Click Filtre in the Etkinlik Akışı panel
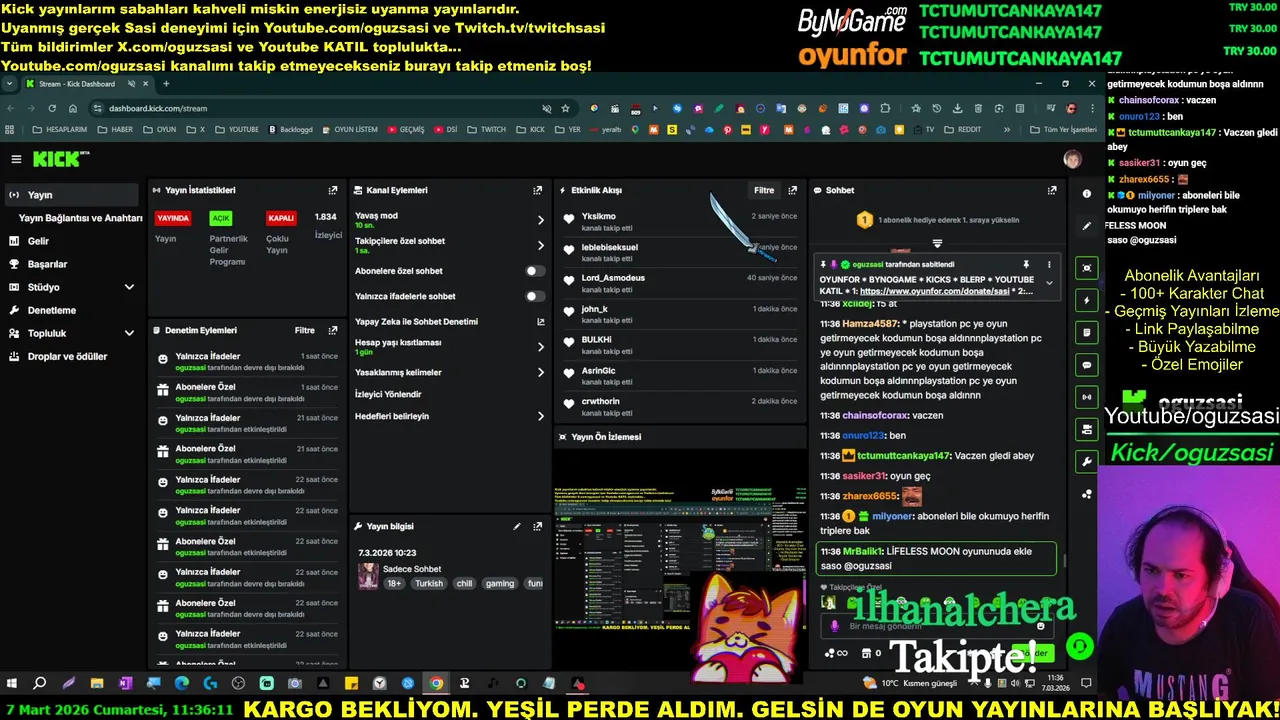 point(764,190)
